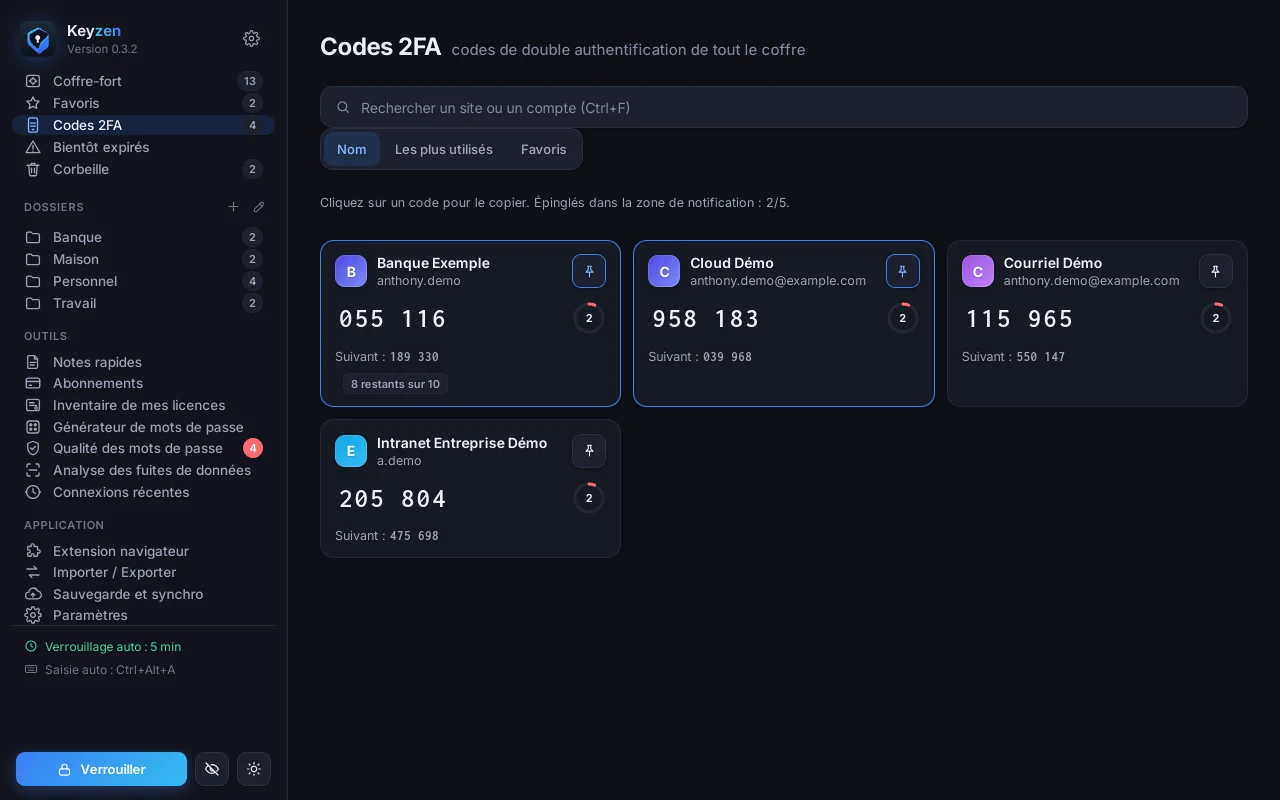
Task: Select the Banque folder
Action: 143,237
